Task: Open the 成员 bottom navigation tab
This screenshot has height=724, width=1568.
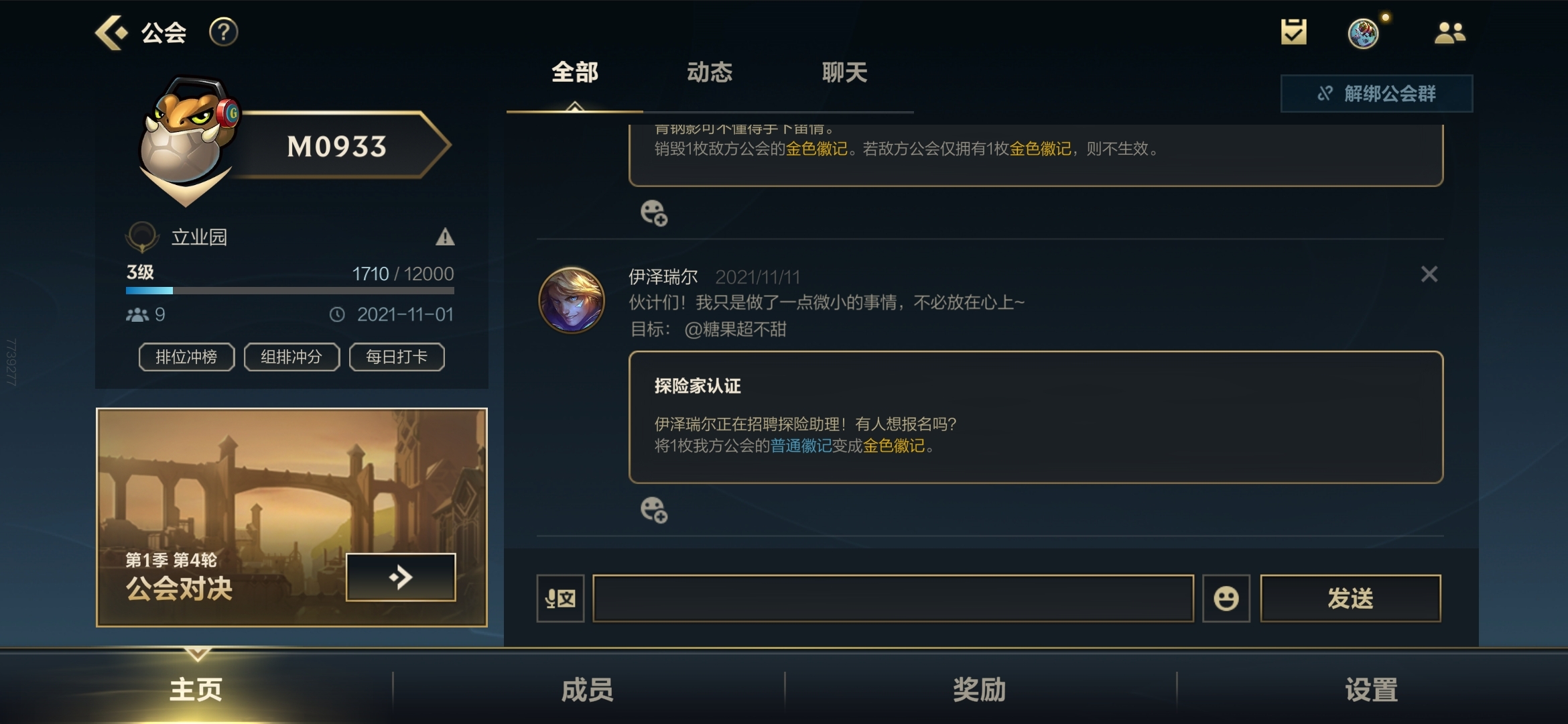Action: [588, 690]
